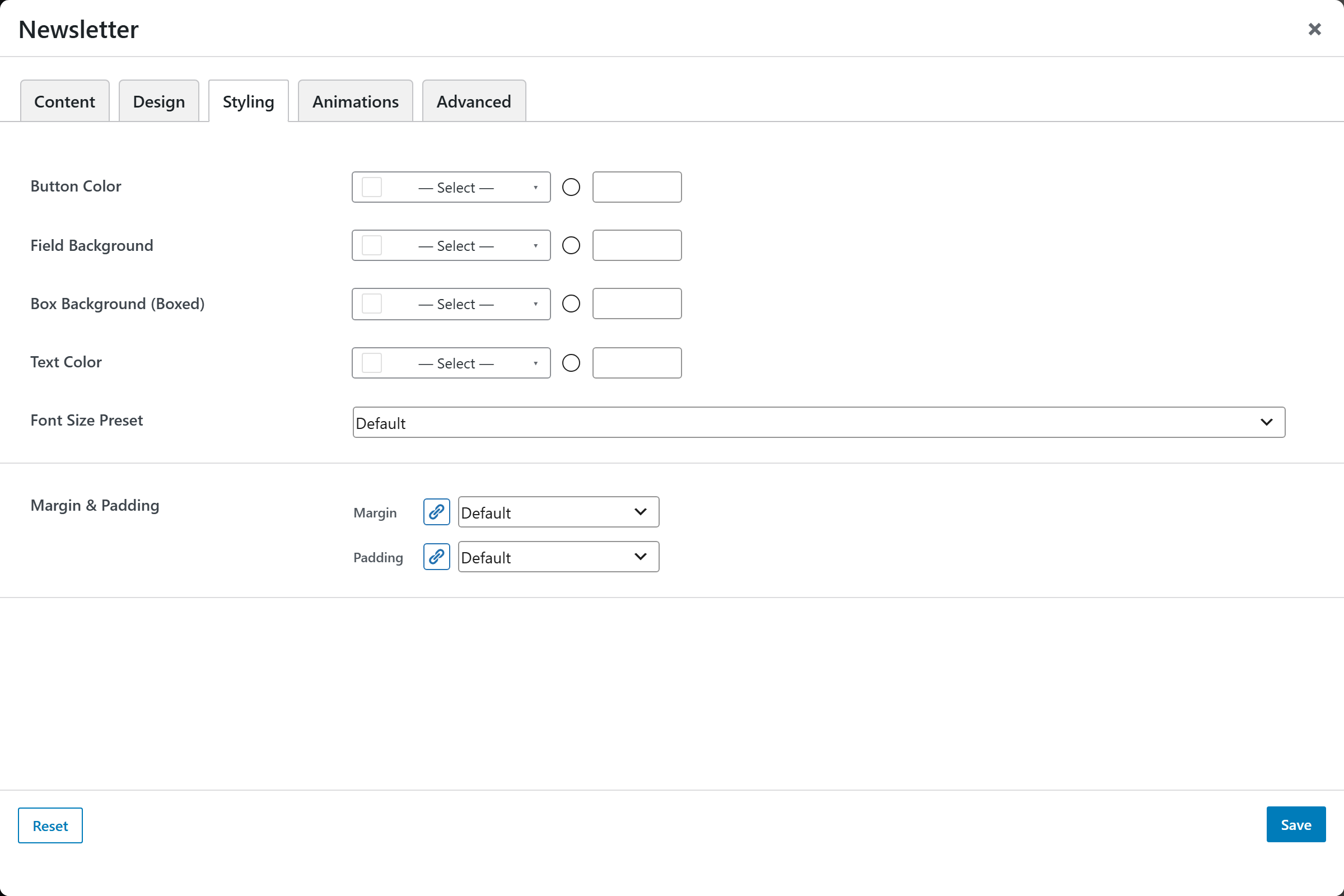This screenshot has width=1344, height=896.
Task: Select the Styling tab
Action: click(x=249, y=101)
